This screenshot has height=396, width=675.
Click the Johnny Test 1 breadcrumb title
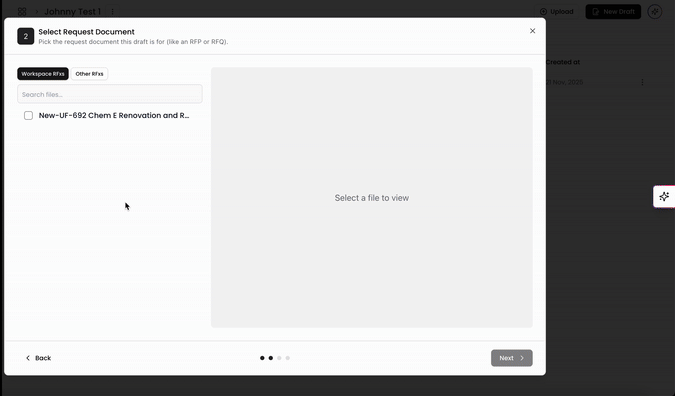(x=72, y=12)
